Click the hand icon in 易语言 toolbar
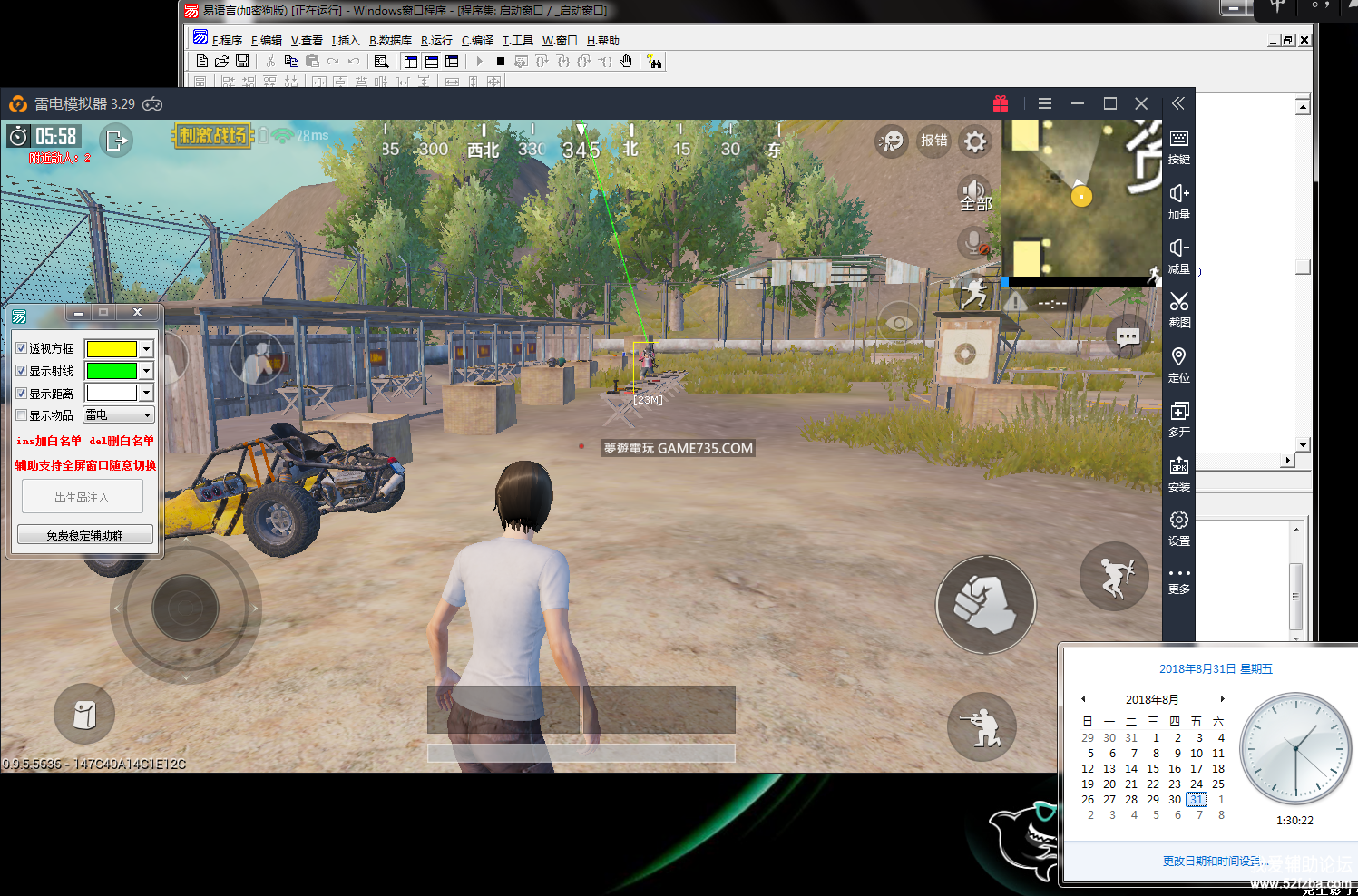 (626, 62)
